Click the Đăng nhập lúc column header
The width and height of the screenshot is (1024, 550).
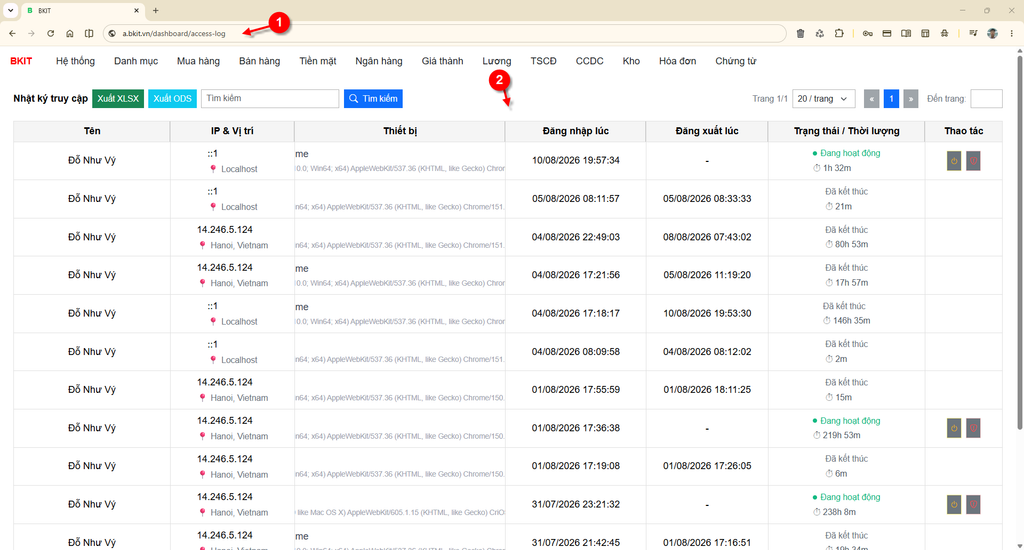tap(575, 131)
